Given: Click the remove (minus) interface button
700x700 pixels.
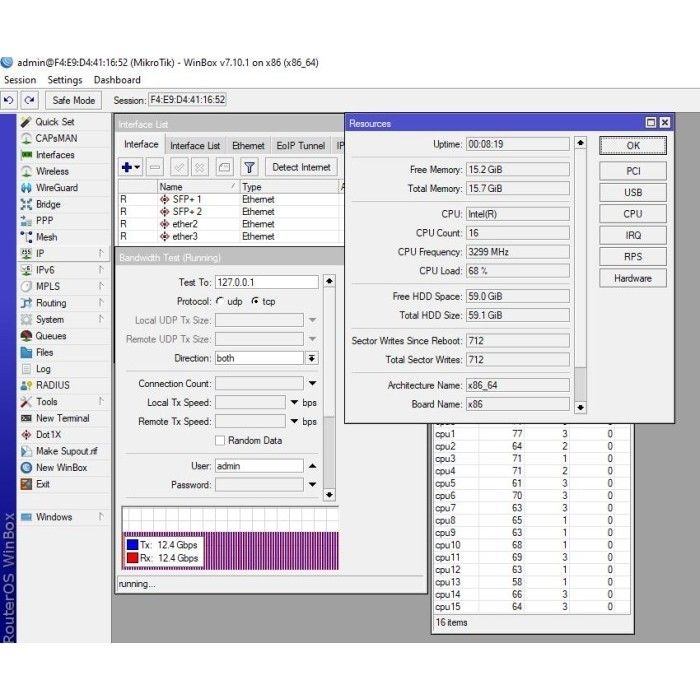Looking at the screenshot, I should point(155,167).
